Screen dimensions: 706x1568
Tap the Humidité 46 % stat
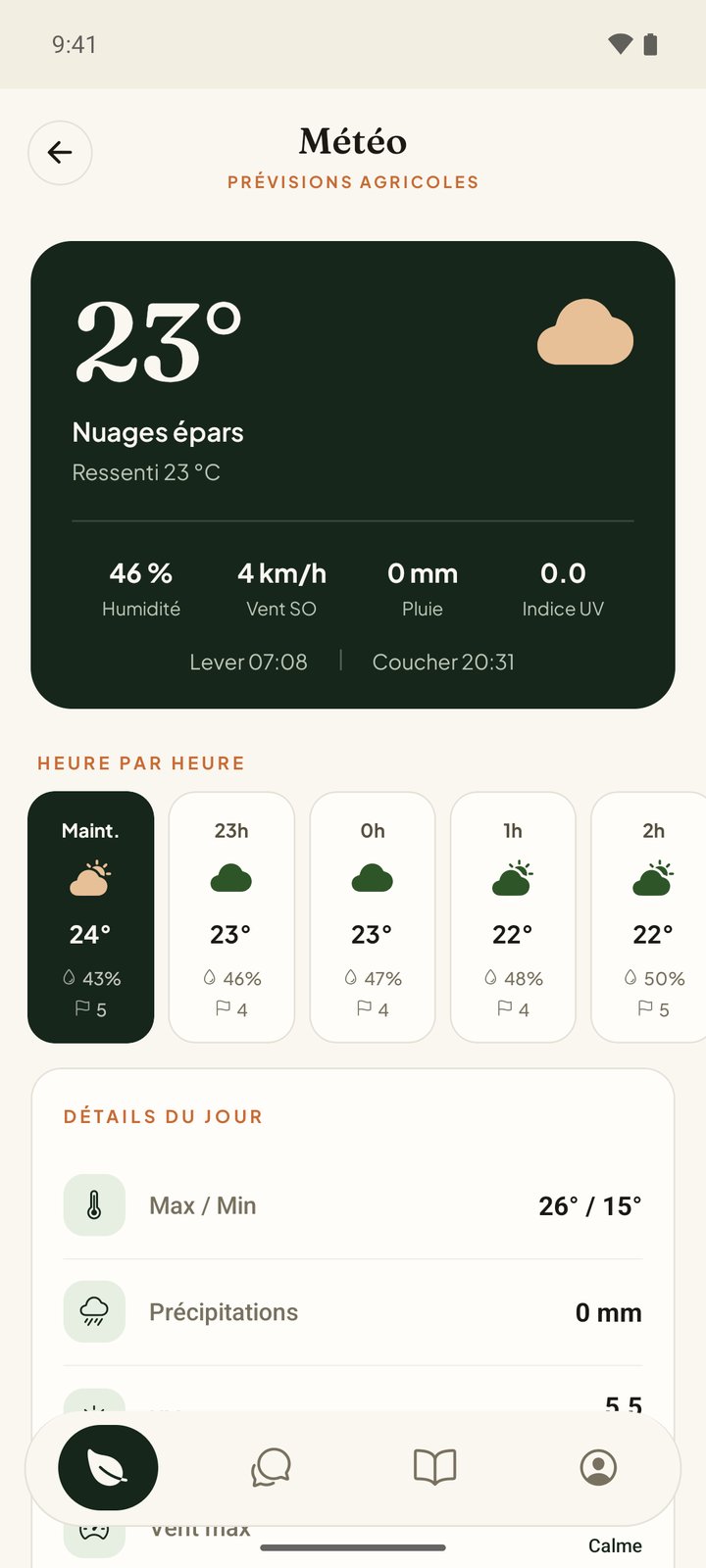click(141, 588)
